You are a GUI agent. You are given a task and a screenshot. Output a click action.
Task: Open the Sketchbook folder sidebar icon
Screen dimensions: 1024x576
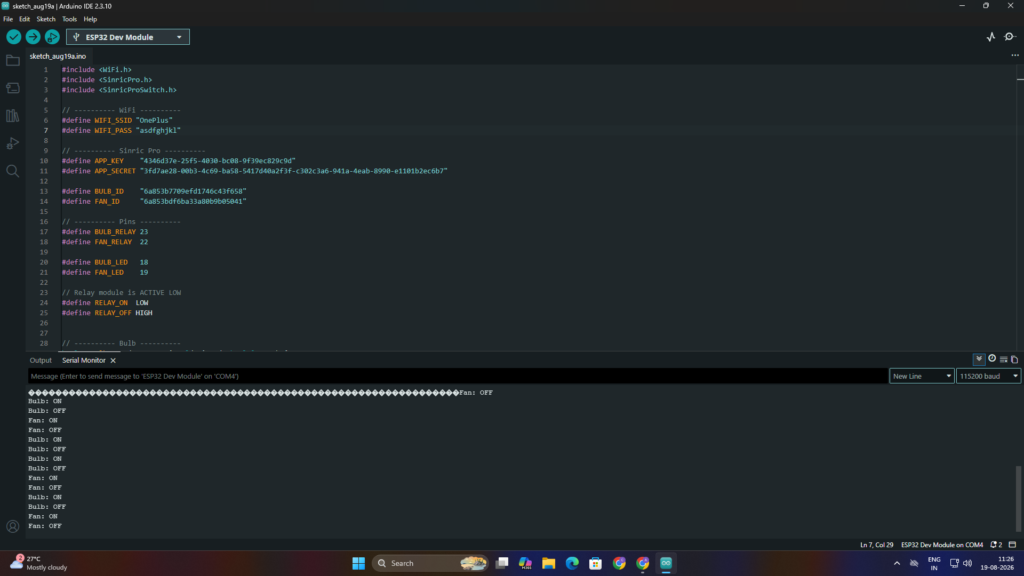point(12,61)
